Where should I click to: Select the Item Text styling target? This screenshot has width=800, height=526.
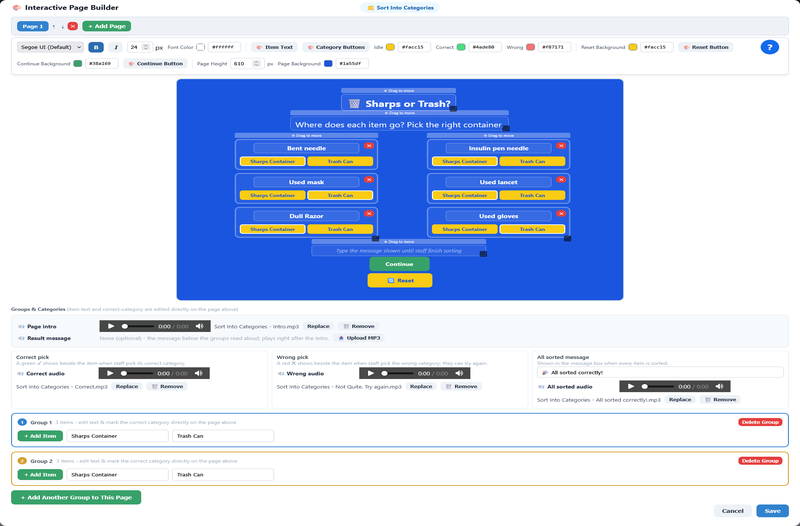(x=274, y=47)
